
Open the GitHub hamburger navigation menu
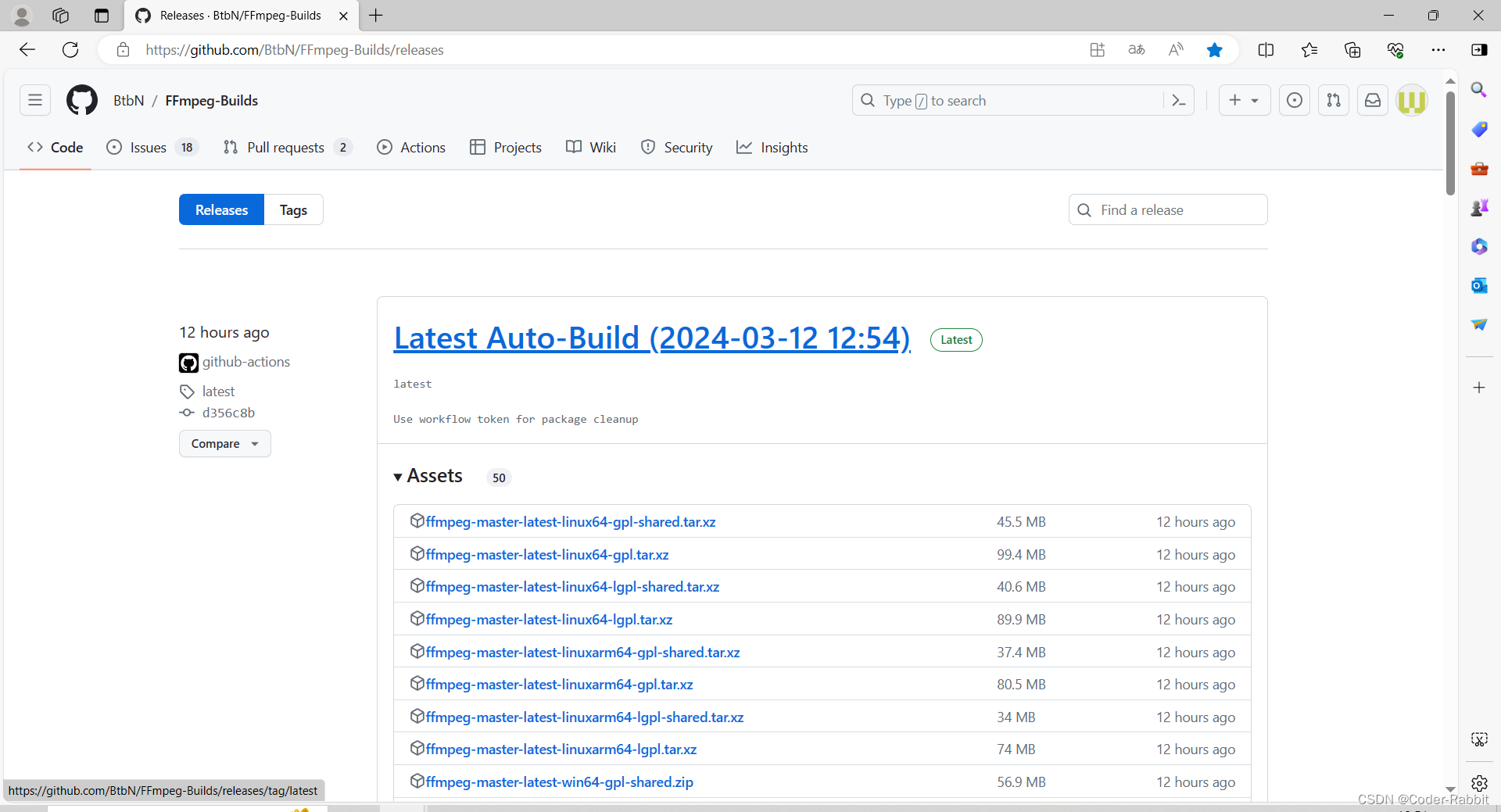(x=35, y=100)
